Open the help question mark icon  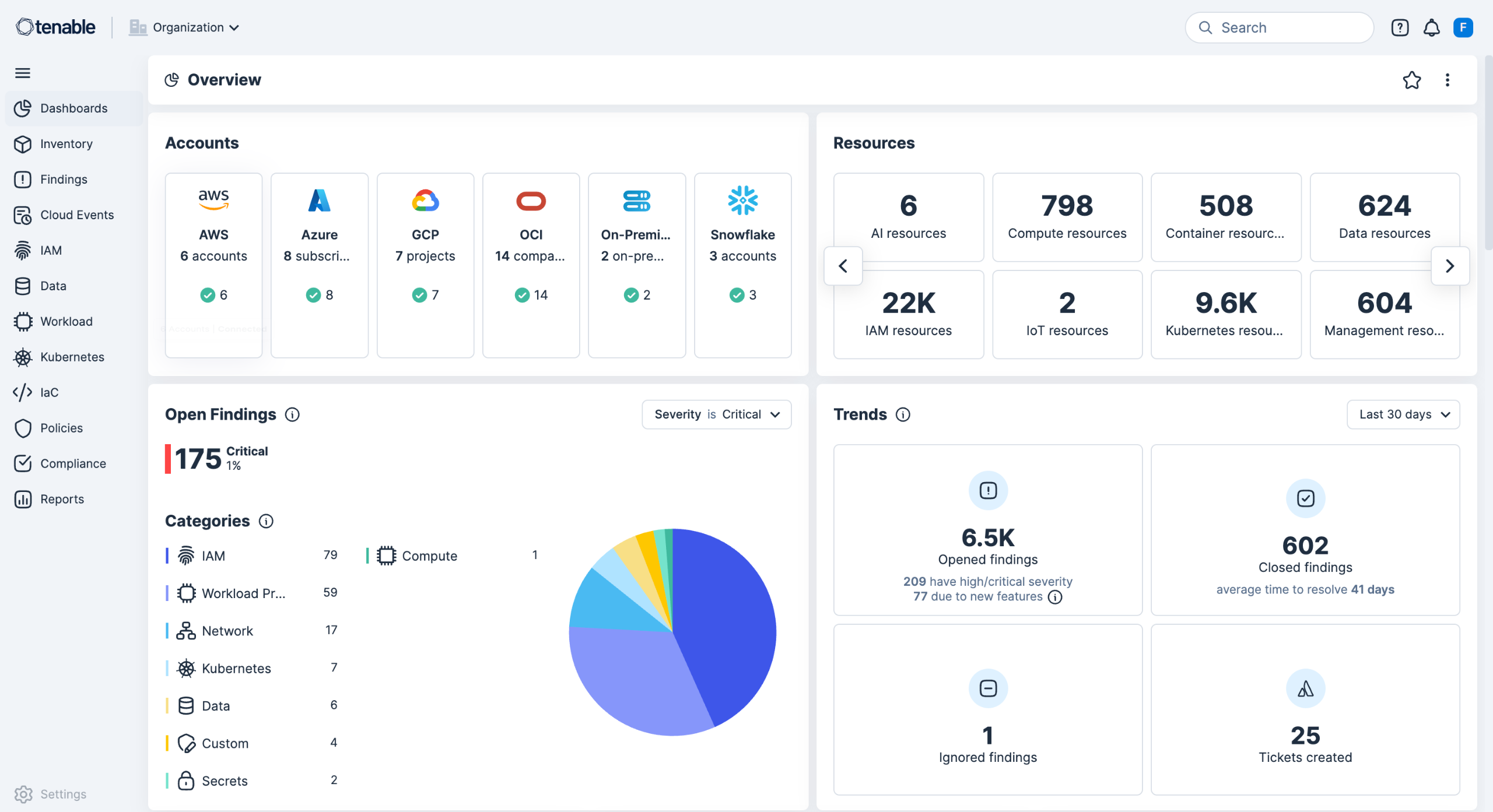(x=1400, y=27)
